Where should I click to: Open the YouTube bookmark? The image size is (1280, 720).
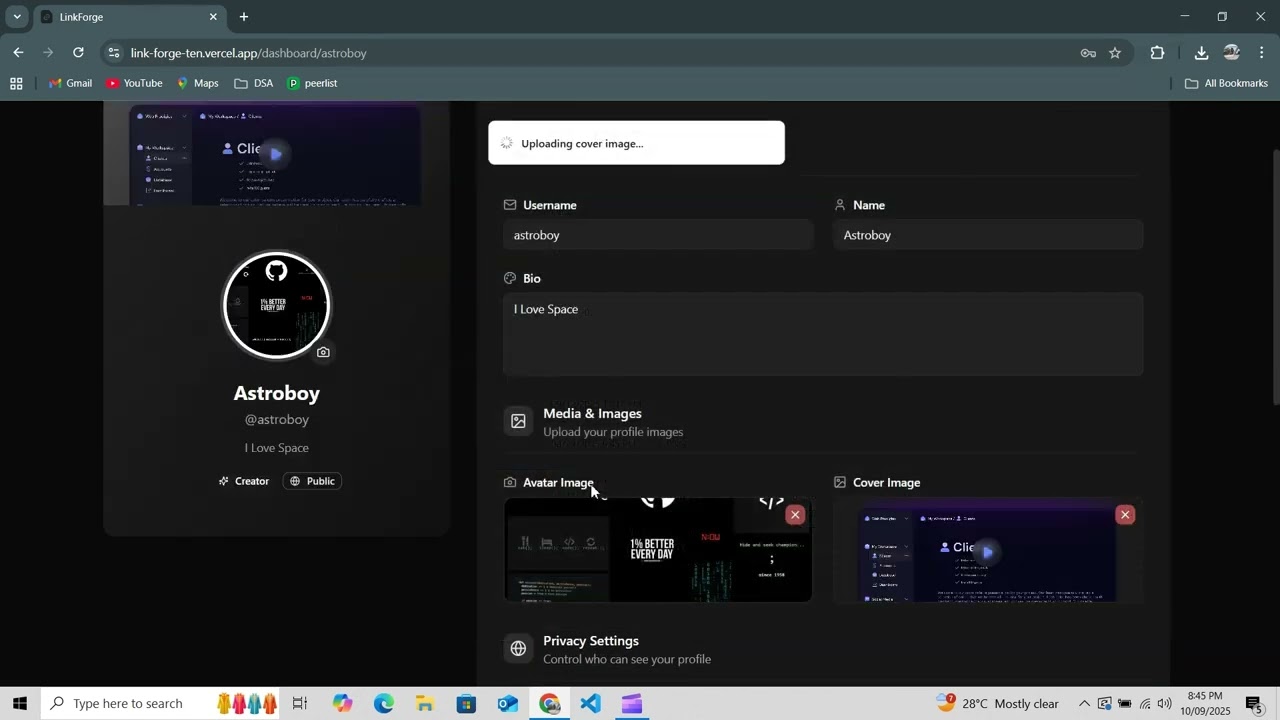click(134, 83)
